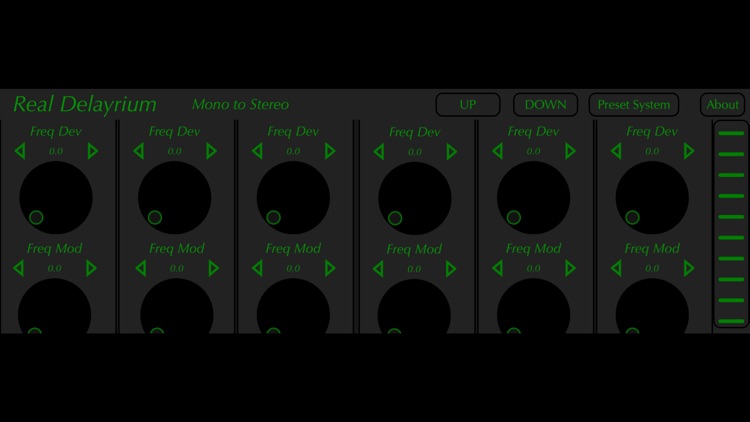Click the Freq Dev knob in third column
Viewport: 750px width, 422px height.
coord(293,198)
